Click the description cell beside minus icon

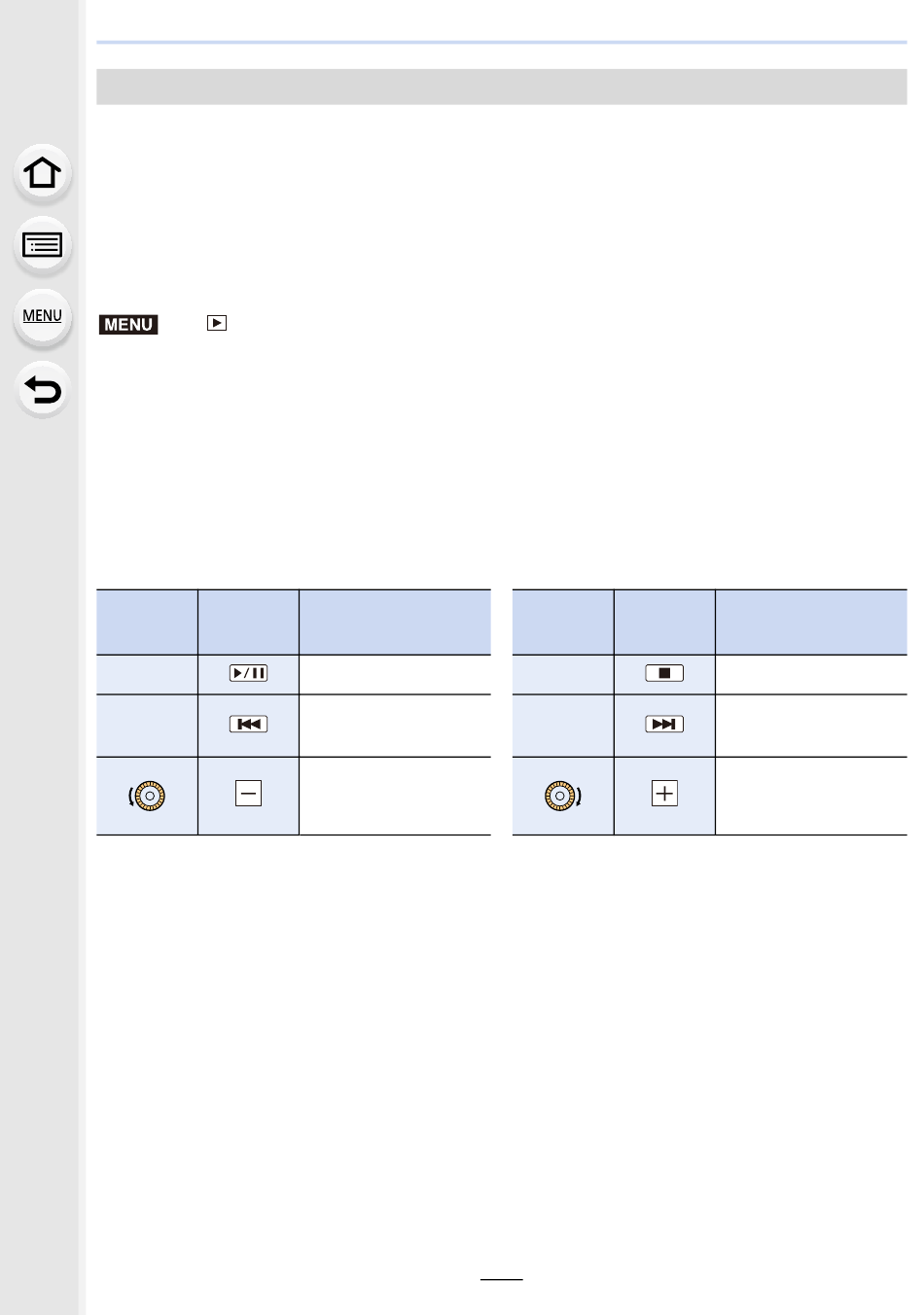pyautogui.click(x=395, y=796)
